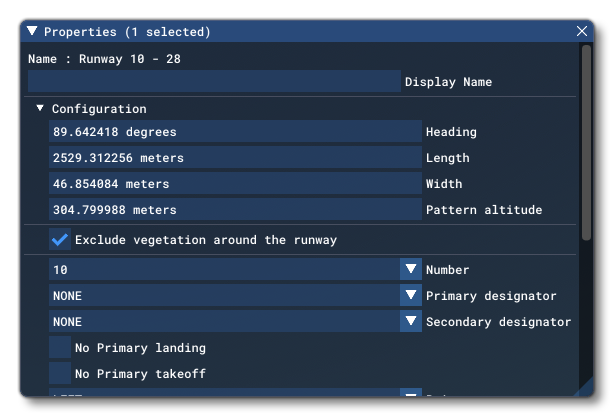Click the Width label
614x417 pixels.
coord(444,184)
